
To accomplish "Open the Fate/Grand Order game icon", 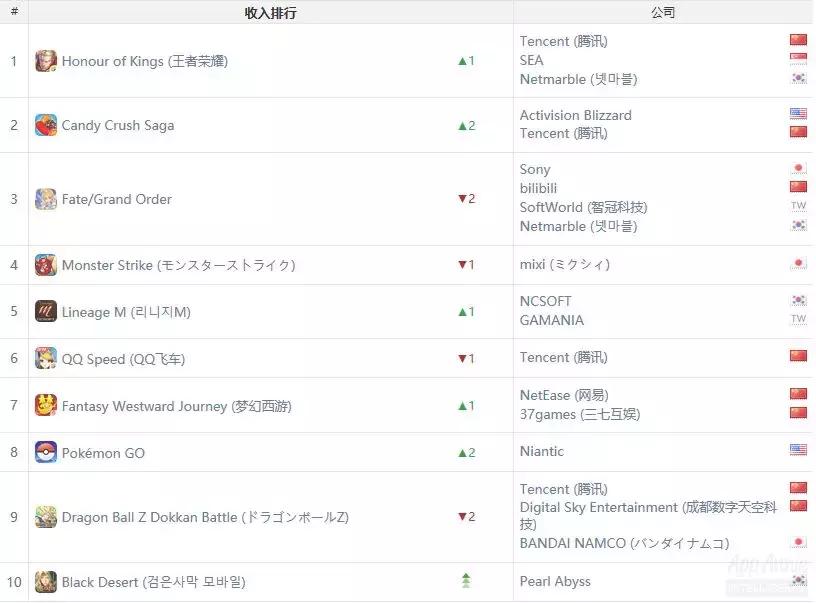I will 45,198.
